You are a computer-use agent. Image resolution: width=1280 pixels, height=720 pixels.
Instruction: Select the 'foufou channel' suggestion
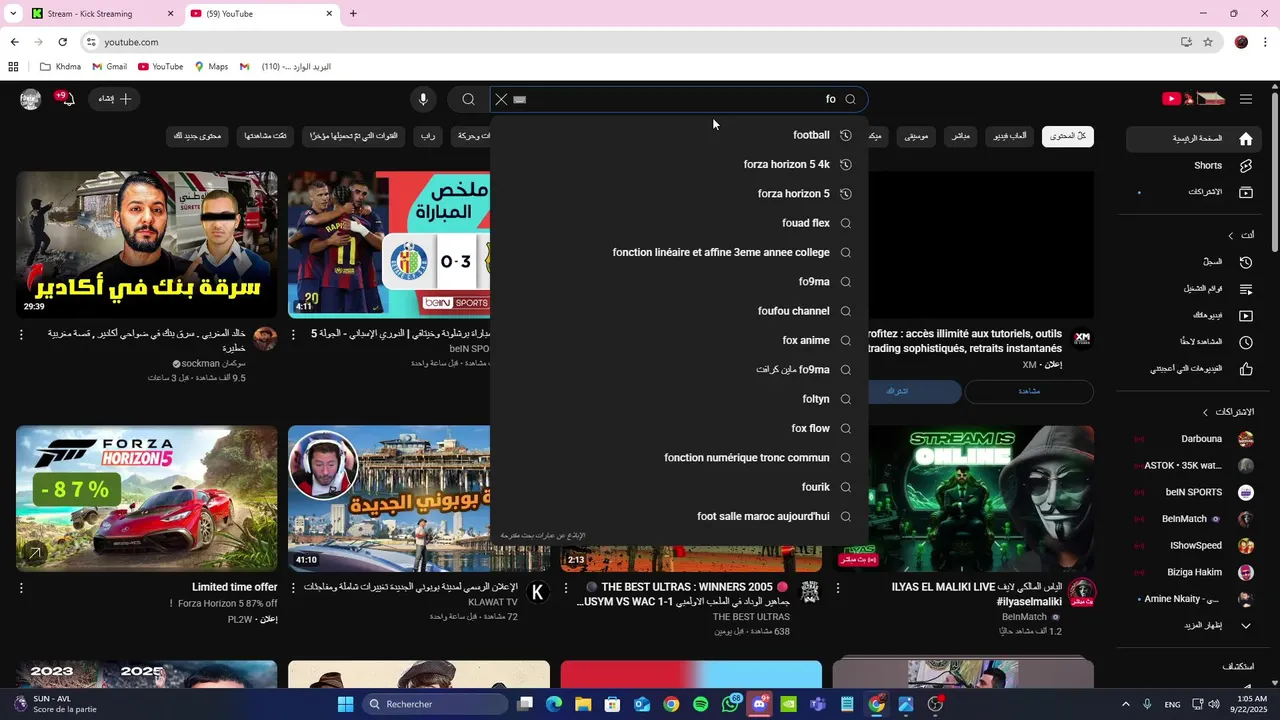(x=679, y=311)
